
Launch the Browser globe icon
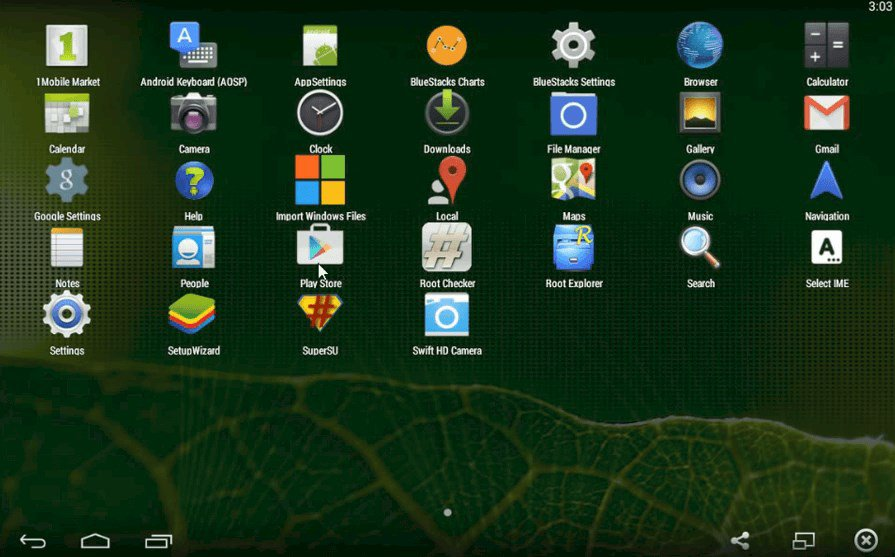[700, 46]
